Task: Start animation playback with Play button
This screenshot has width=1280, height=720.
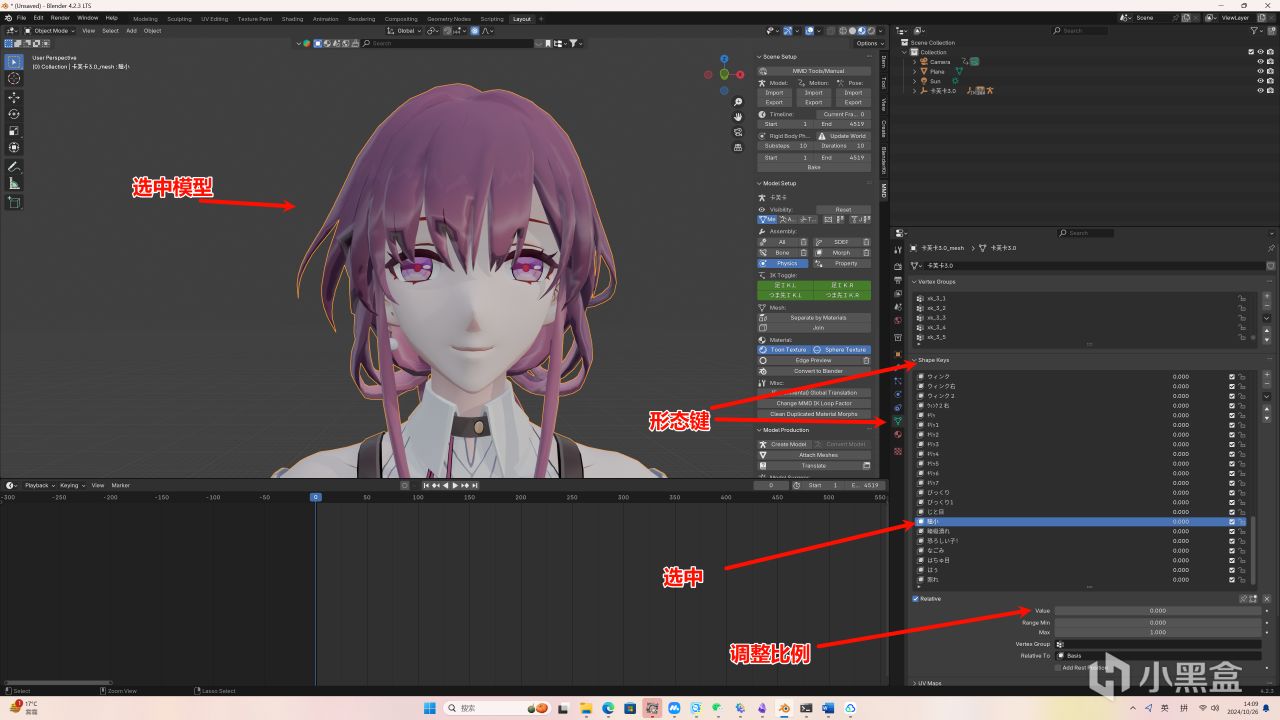Action: [455, 485]
